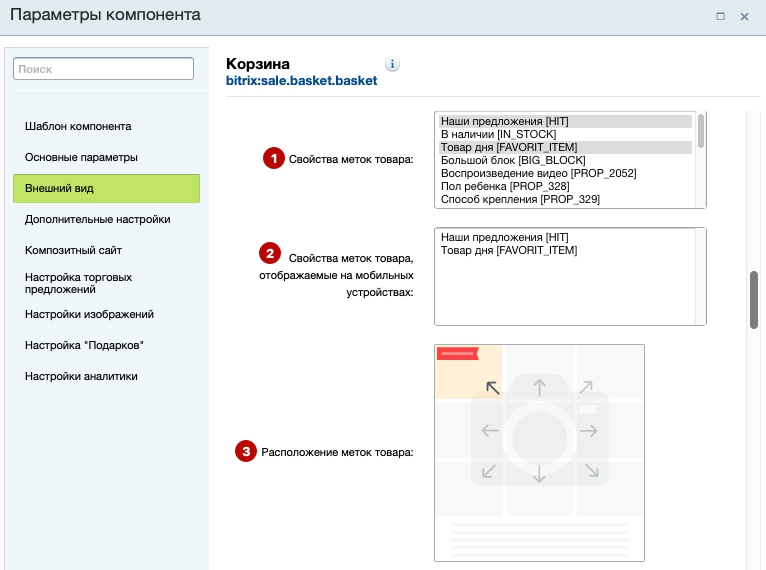Image resolution: width=766 pixels, height=570 pixels.
Task: Select Способ крепления [PROP_329] option
Action: [x=565, y=199]
